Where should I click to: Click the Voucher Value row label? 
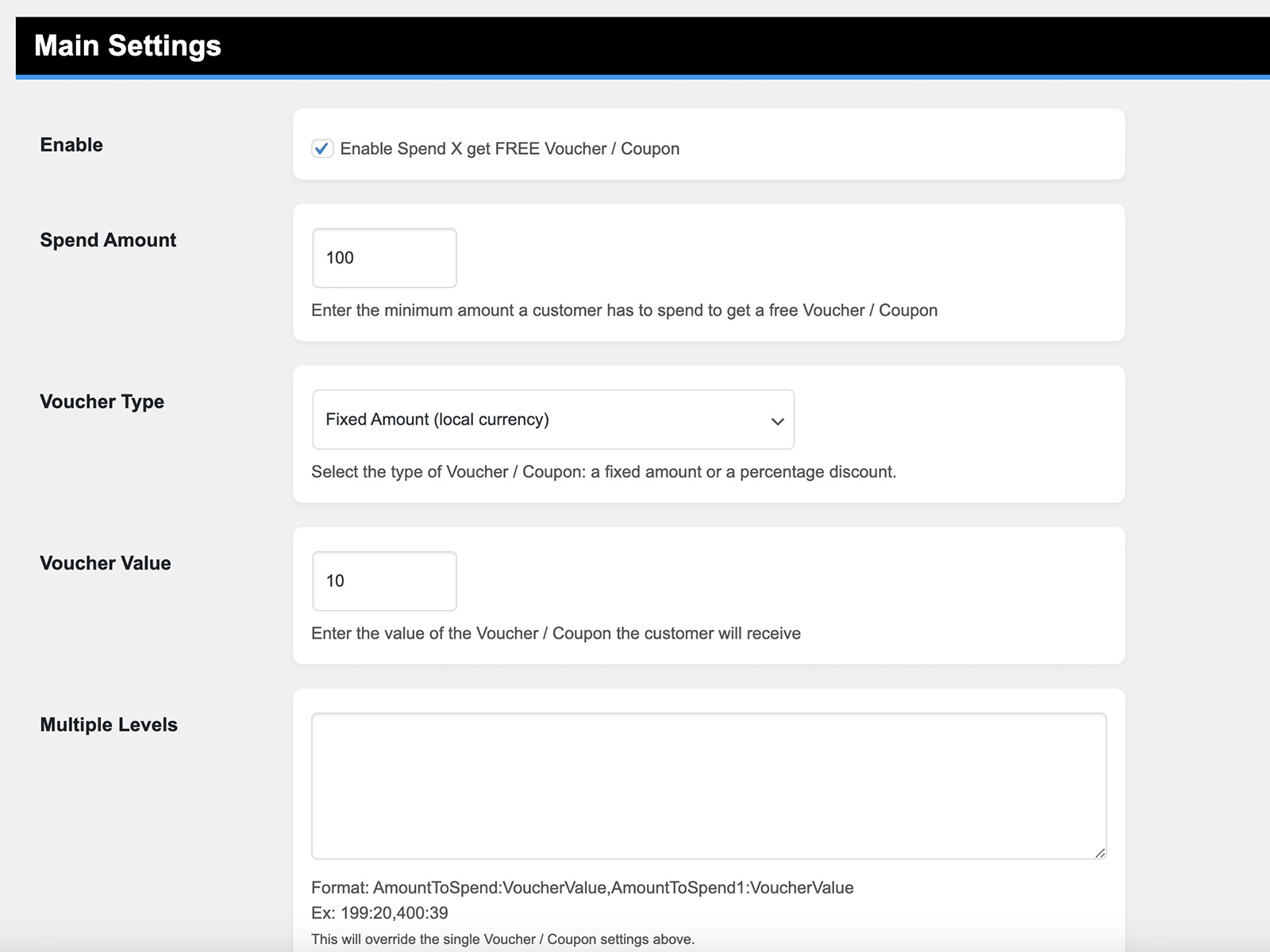coord(106,563)
